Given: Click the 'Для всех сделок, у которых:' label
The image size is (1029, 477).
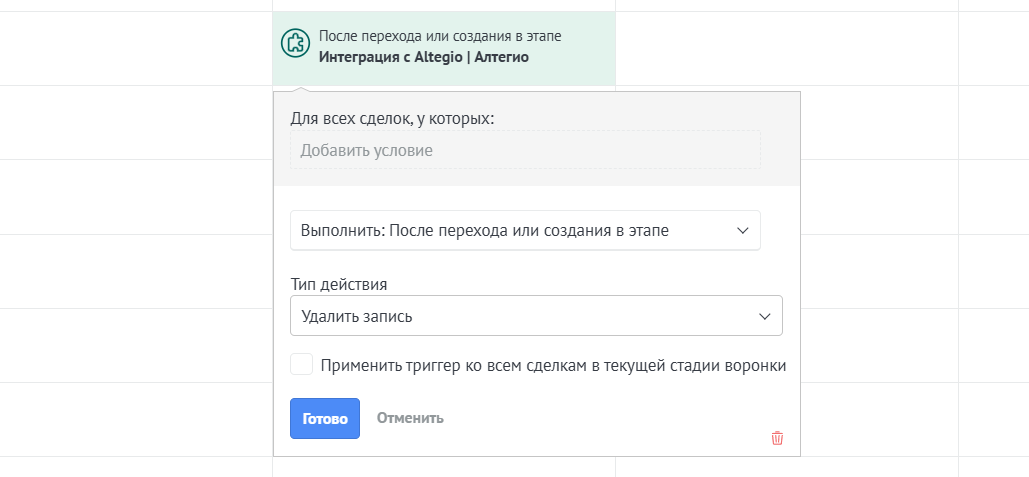Looking at the screenshot, I should tap(392, 119).
